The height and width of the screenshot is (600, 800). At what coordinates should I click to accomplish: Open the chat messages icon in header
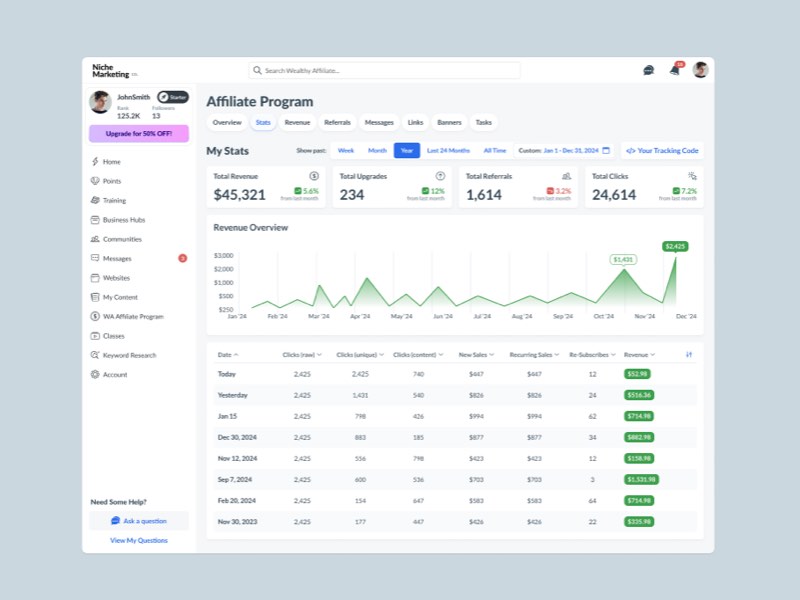pos(648,70)
